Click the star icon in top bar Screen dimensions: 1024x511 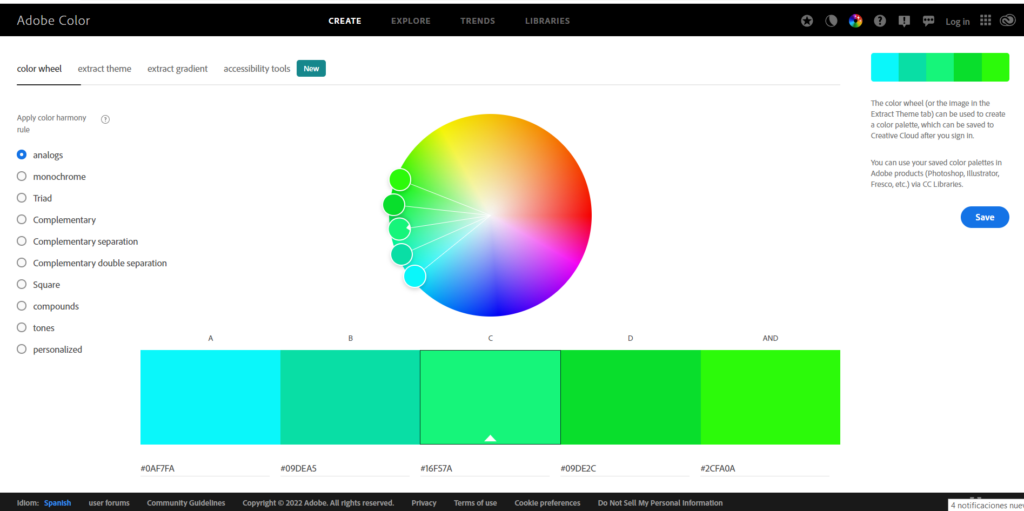(807, 21)
